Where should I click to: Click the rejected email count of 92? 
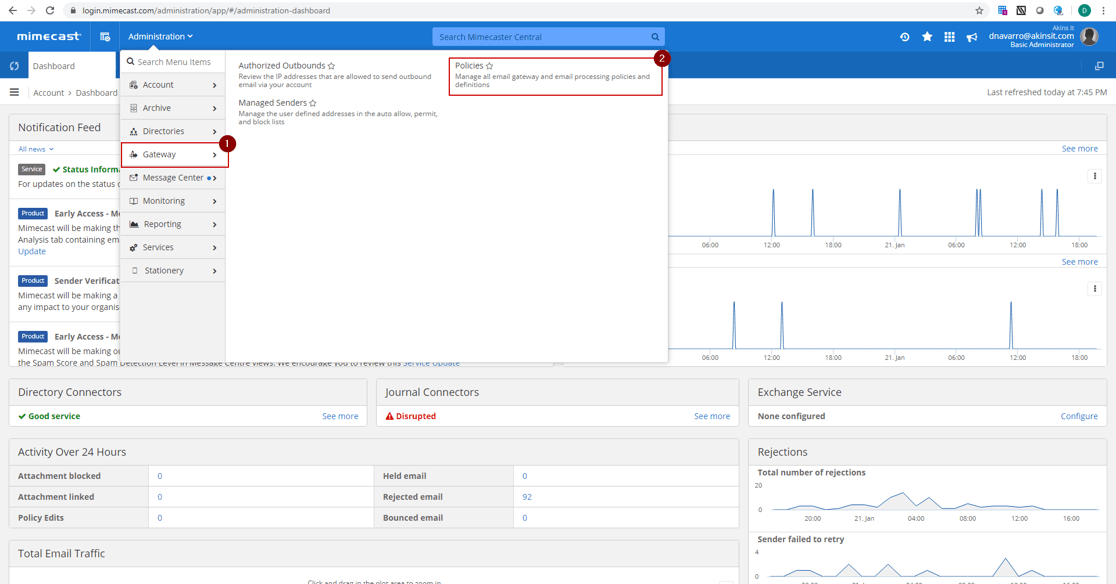(525, 496)
